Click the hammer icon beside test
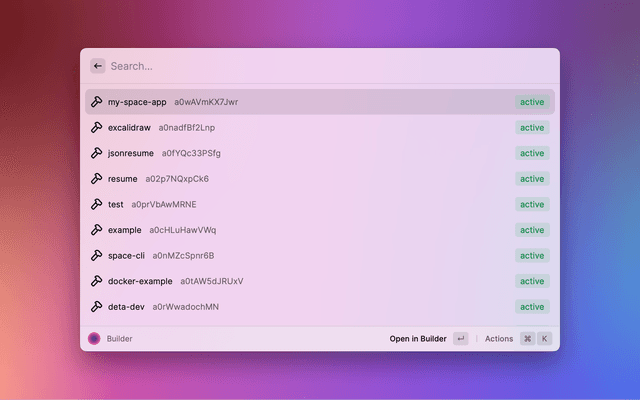 click(x=97, y=204)
